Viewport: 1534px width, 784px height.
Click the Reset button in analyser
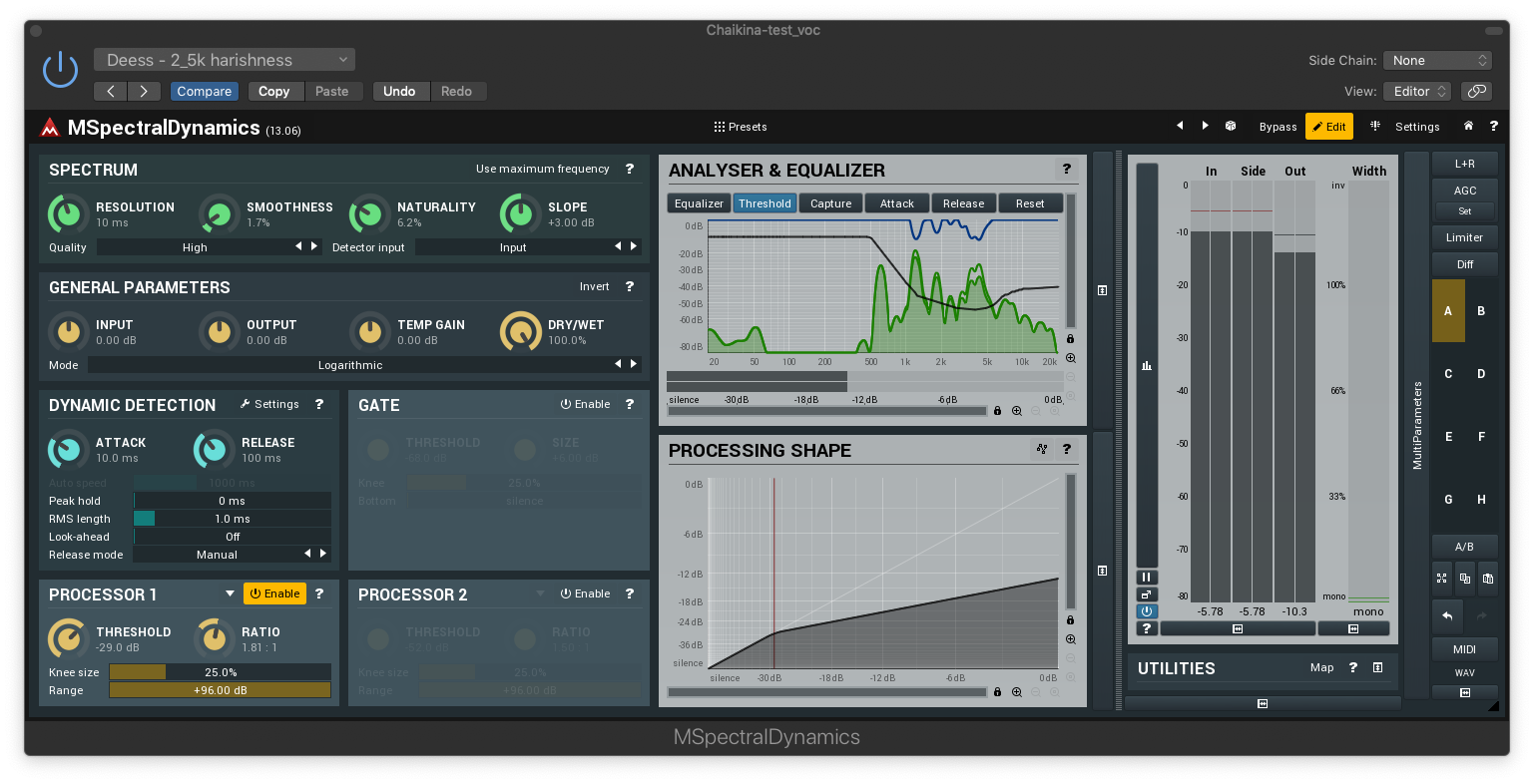pos(1030,203)
